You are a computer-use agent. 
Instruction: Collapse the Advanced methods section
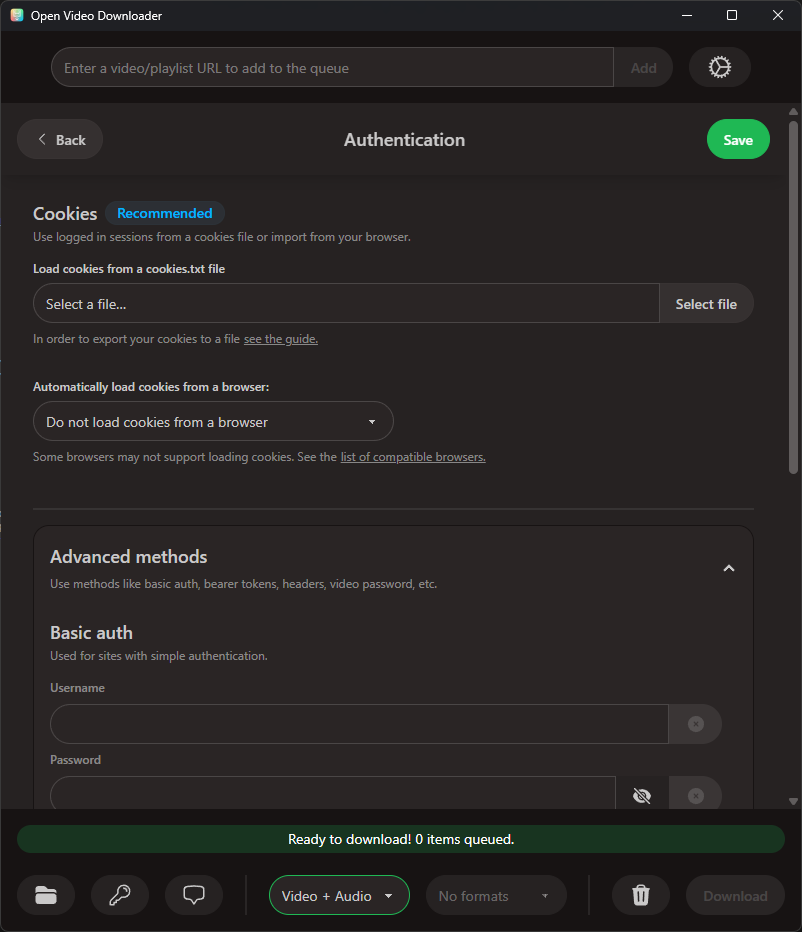coord(729,567)
